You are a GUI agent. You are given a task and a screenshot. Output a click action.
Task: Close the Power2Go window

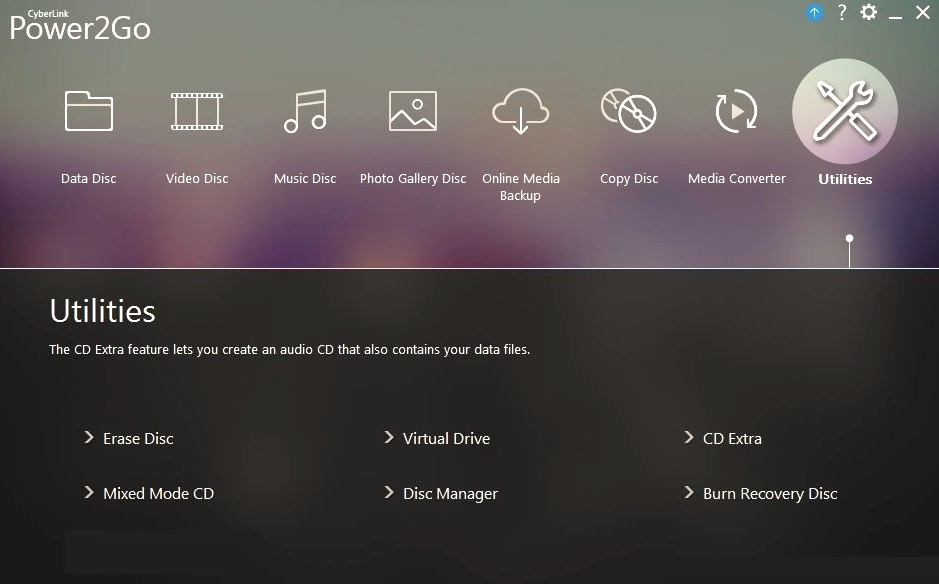point(923,12)
